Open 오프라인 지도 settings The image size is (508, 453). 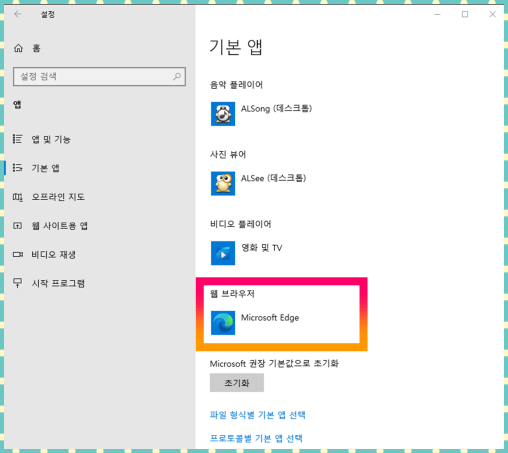click(x=58, y=197)
